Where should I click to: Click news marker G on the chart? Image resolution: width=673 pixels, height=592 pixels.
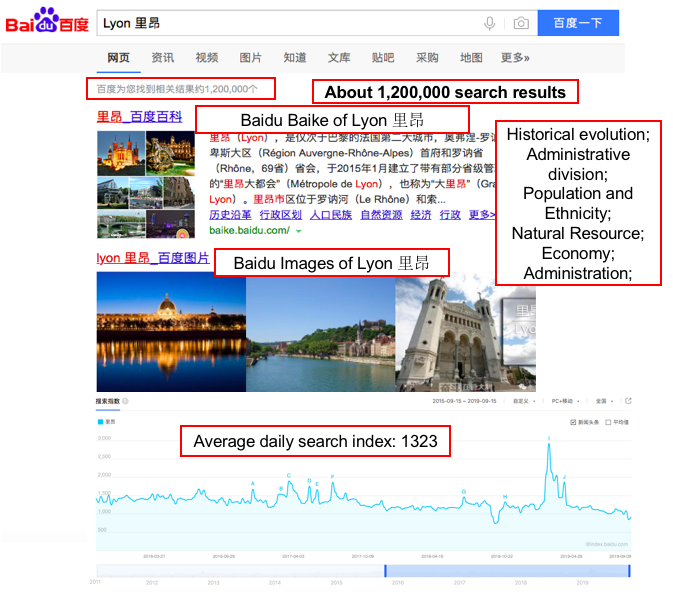464,492
